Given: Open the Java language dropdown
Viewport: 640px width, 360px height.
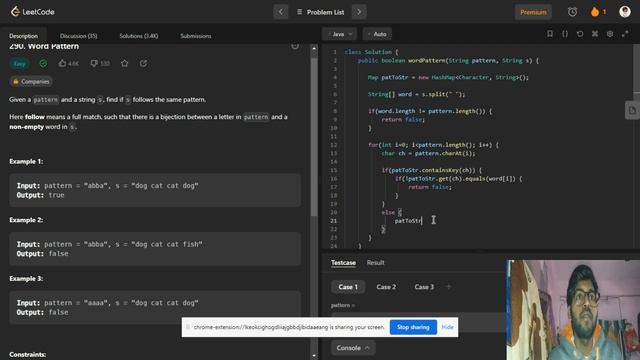Looking at the screenshot, I should 339,34.
